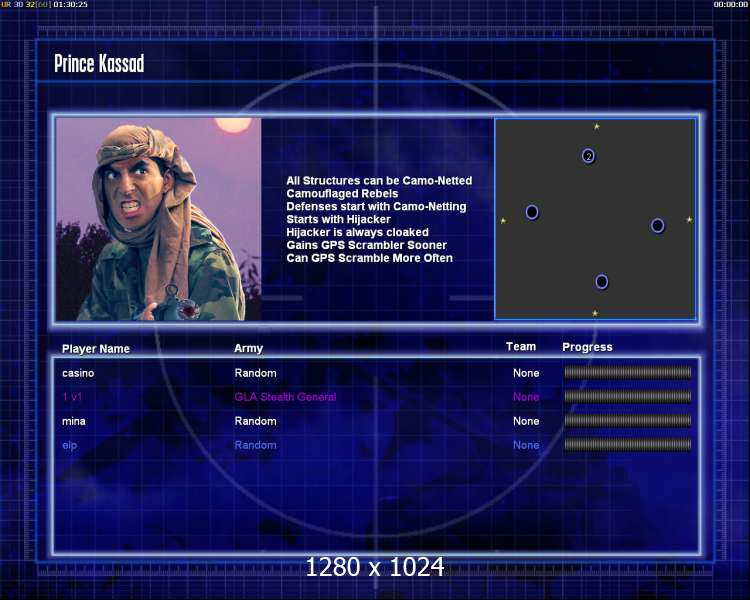Select player name "casino"
750x600 pixels.
point(78,373)
